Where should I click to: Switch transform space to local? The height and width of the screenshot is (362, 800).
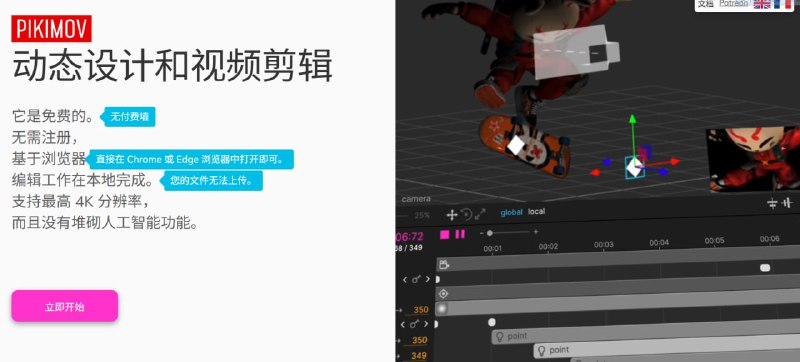[536, 211]
